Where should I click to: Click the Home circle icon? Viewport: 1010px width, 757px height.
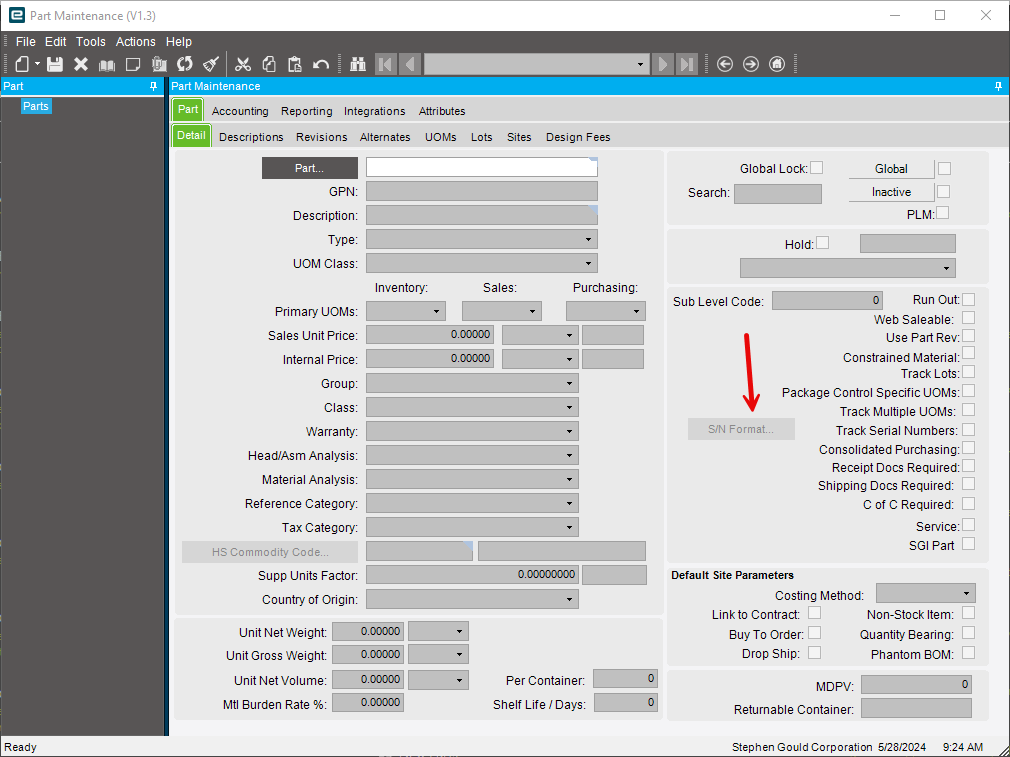point(777,64)
